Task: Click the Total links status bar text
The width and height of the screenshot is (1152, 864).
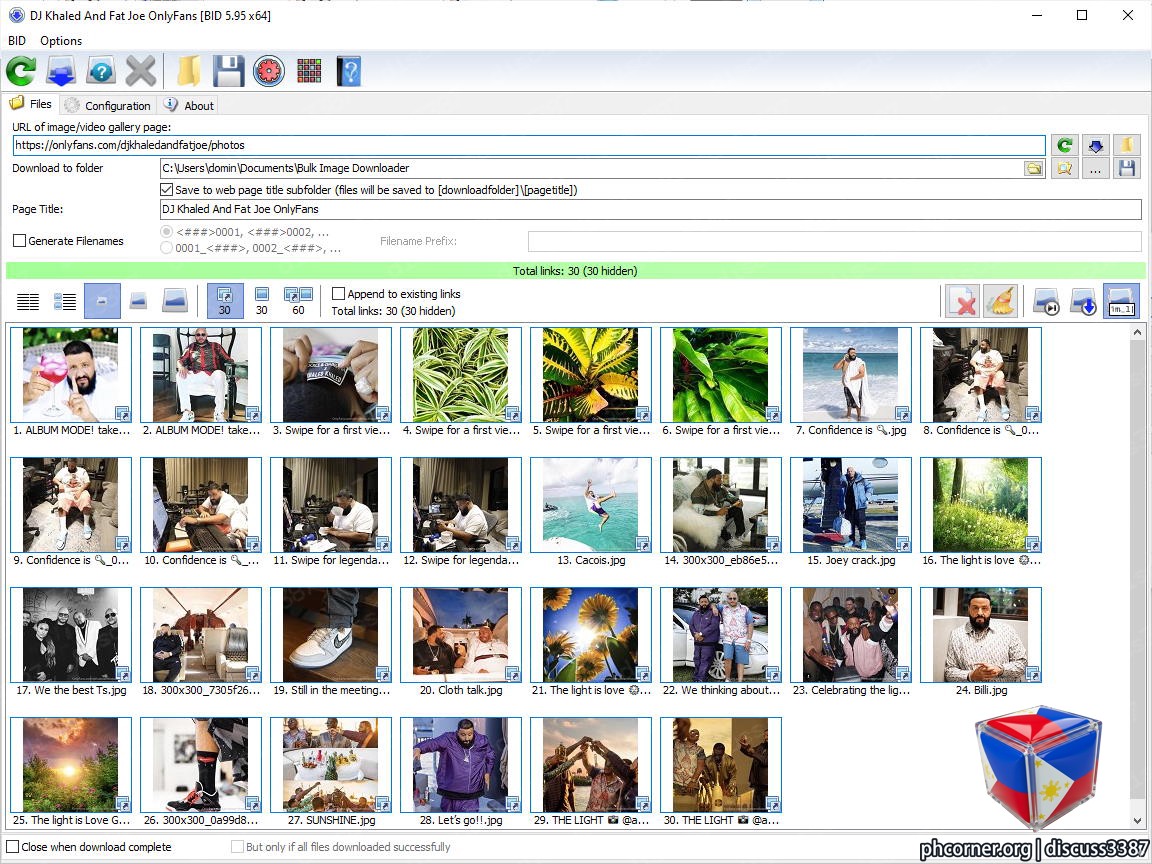Action: coord(575,271)
